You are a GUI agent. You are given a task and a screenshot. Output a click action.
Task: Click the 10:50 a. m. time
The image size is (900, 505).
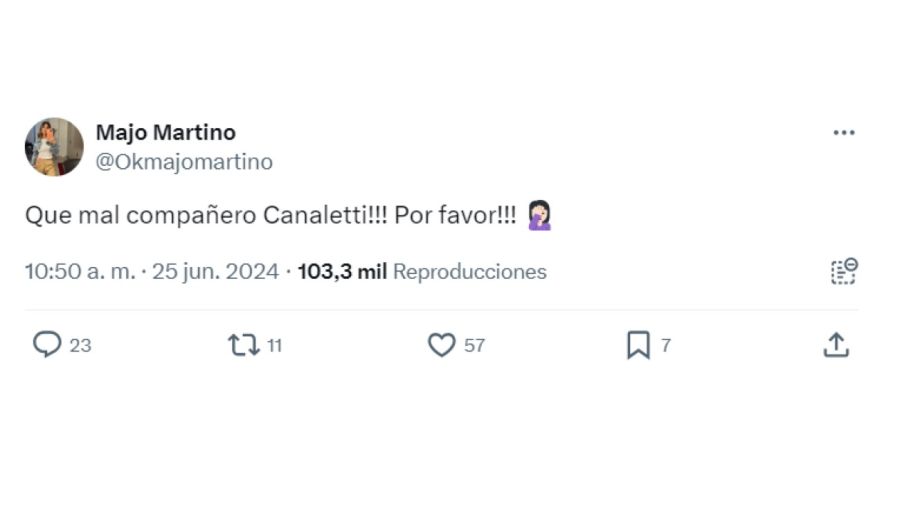pos(80,271)
